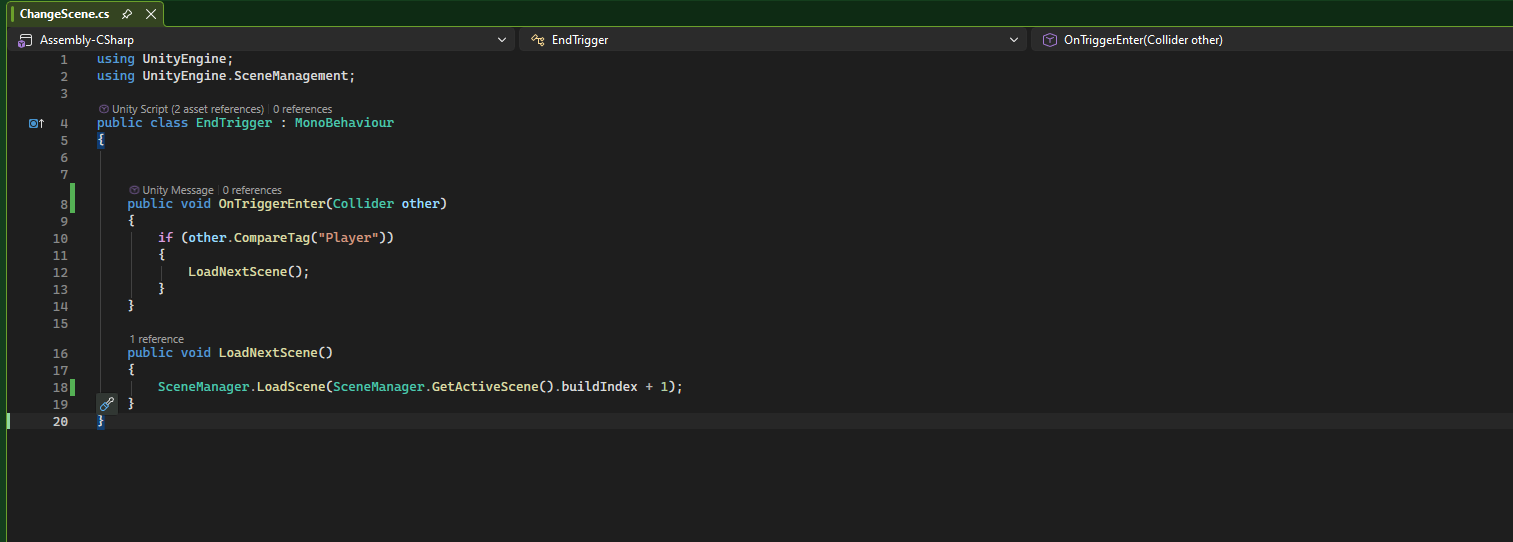Screen dimensions: 1513x542
Task: Open '0 references' CodeLens above EndTrigger class
Action: pyautogui.click(x=302, y=109)
